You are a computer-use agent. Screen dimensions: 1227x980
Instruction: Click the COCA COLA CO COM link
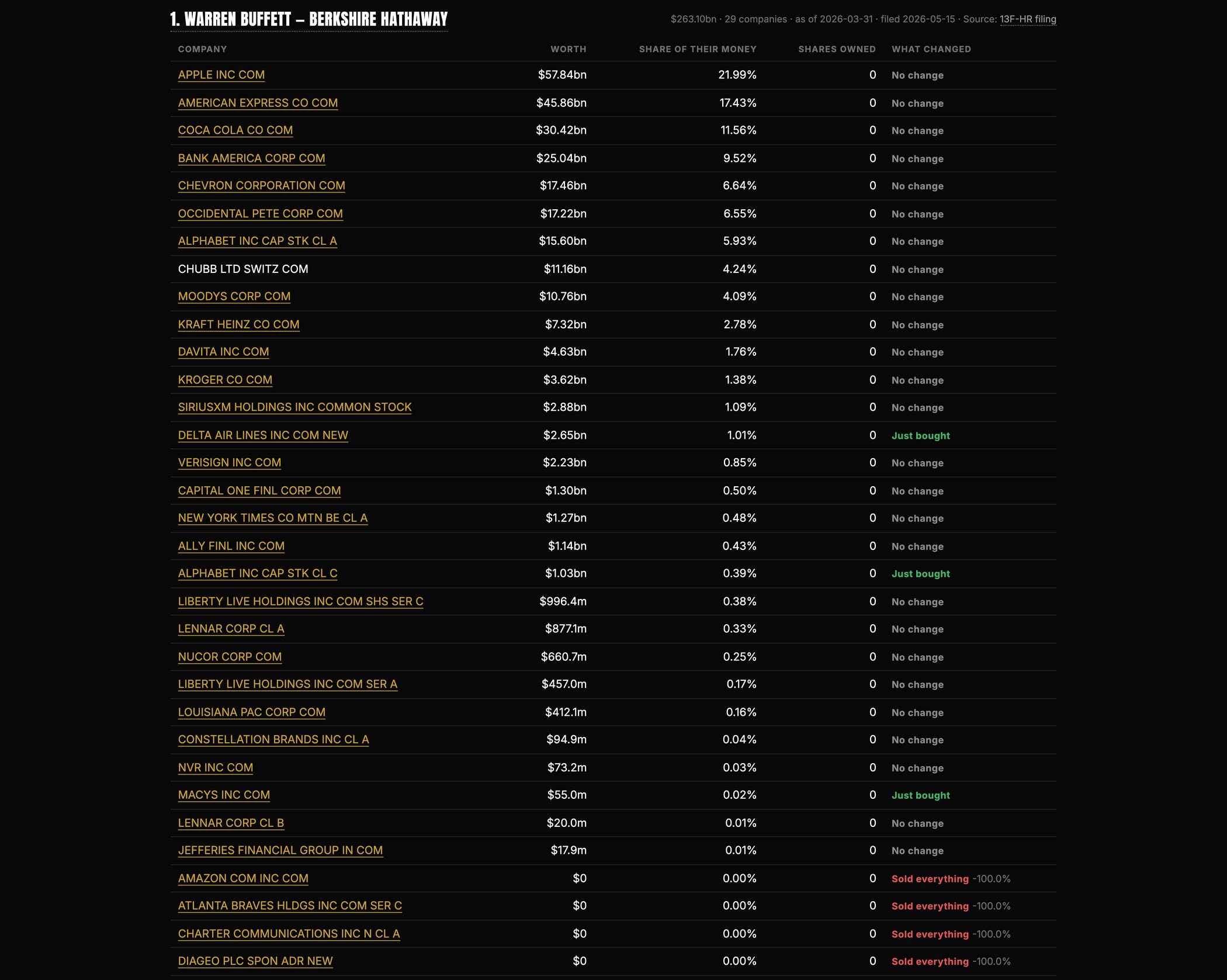click(x=235, y=130)
